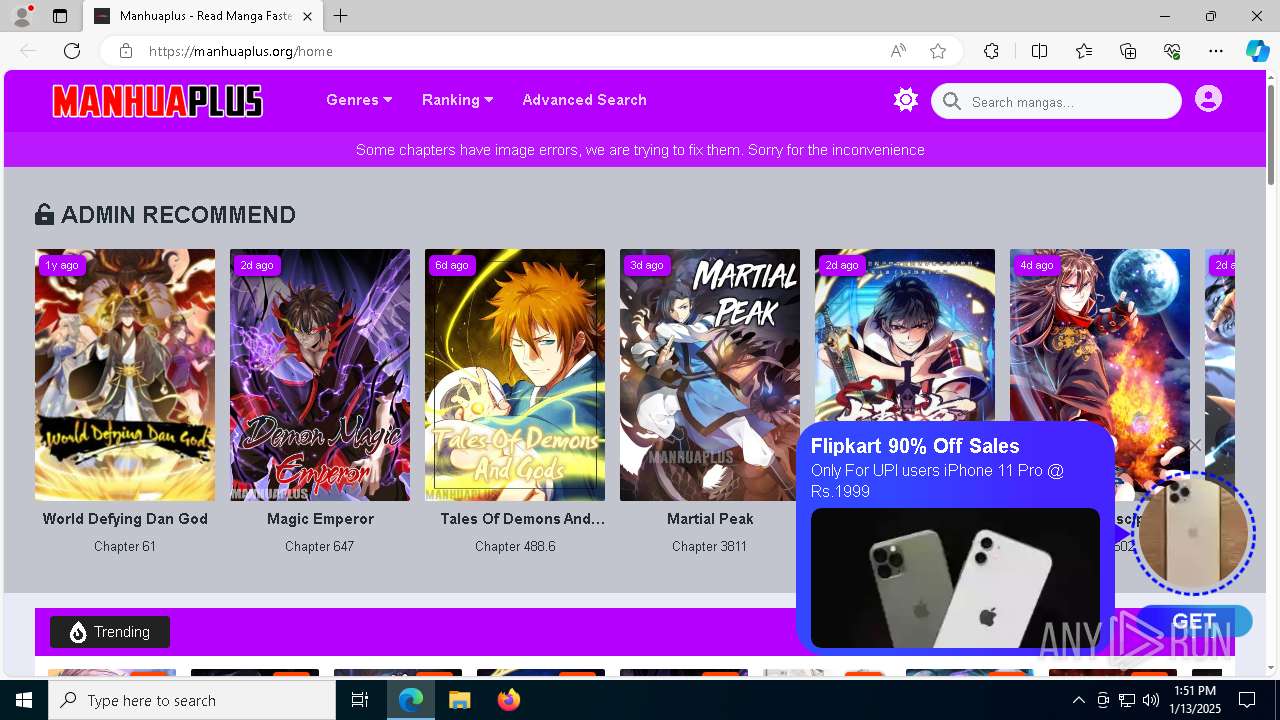Open Chapter 647 link
The image size is (1280, 720).
[x=320, y=546]
